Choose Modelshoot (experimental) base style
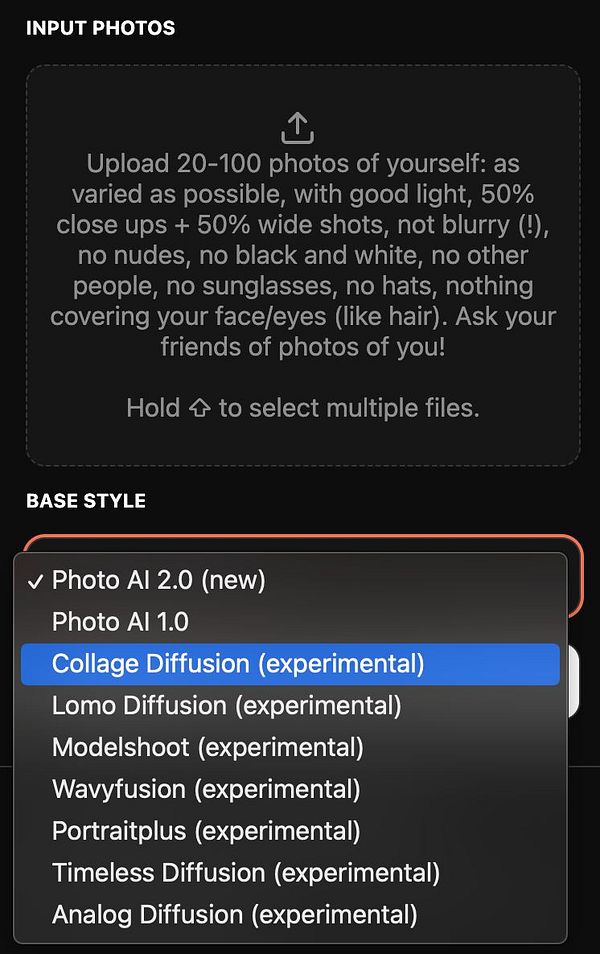 (x=207, y=747)
